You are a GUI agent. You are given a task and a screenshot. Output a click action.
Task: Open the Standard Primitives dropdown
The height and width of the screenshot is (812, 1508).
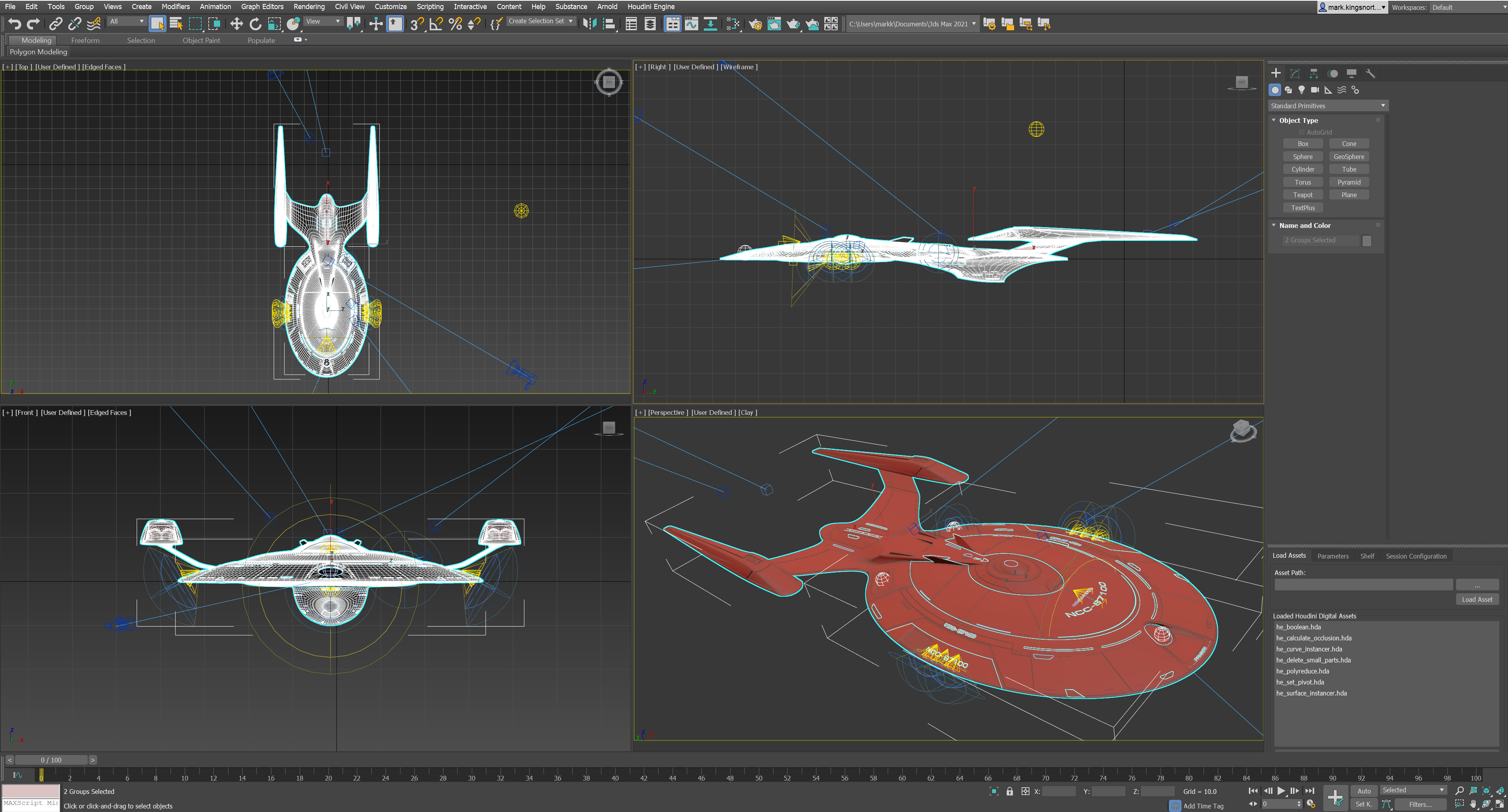click(1328, 106)
